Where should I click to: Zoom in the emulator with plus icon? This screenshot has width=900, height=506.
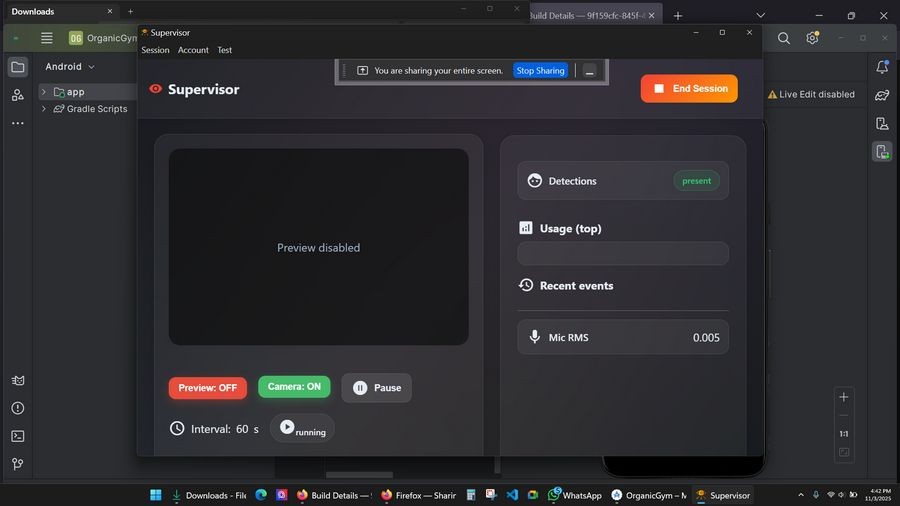(x=843, y=397)
